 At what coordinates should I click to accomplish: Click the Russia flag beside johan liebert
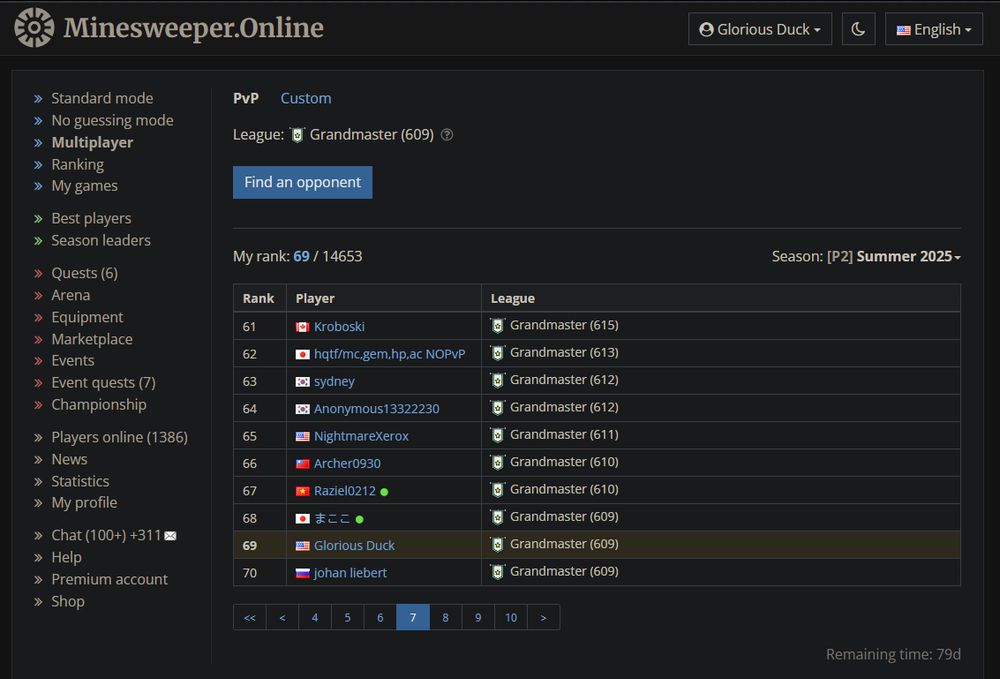coord(302,574)
